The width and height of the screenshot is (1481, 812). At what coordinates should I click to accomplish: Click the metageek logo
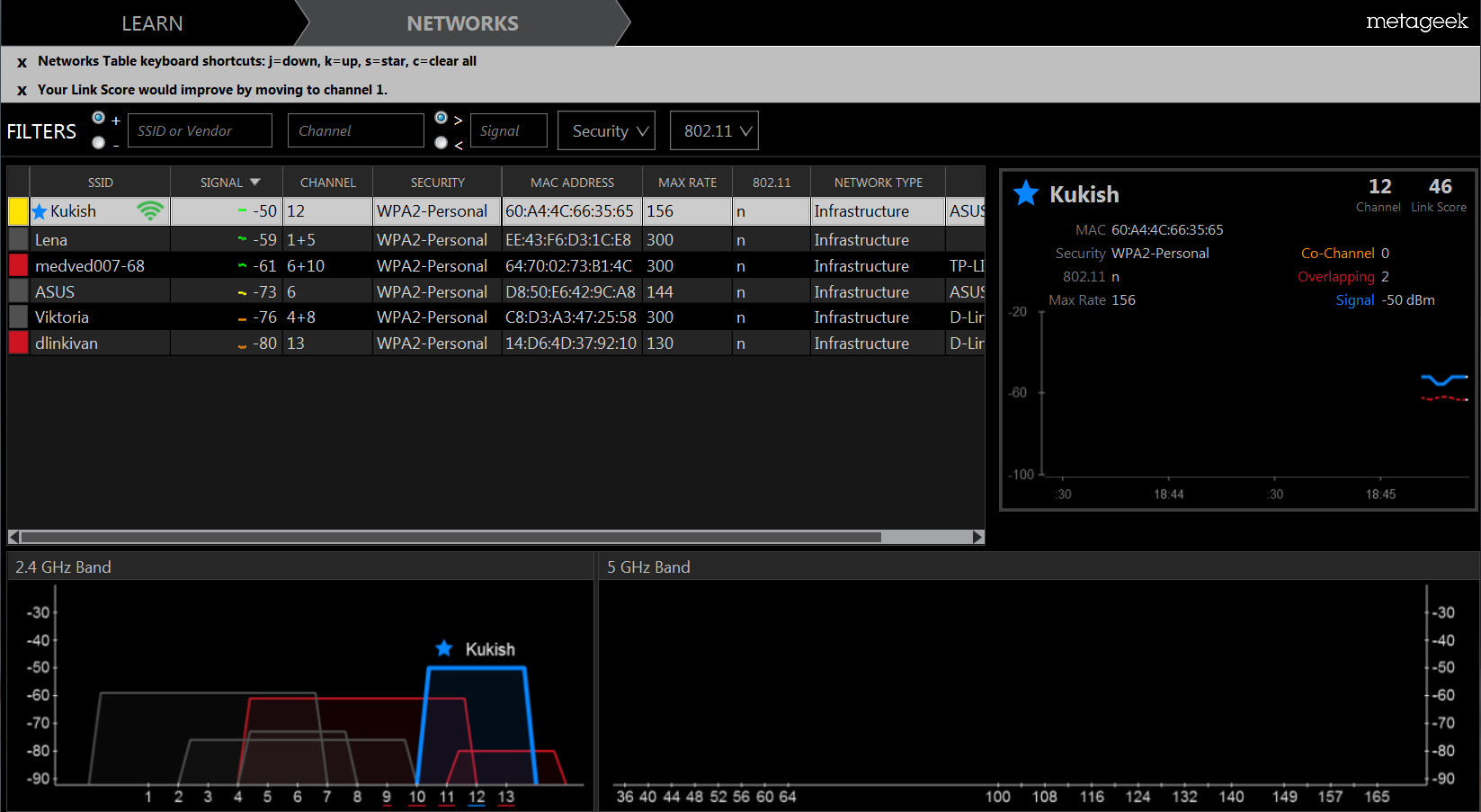1415,22
